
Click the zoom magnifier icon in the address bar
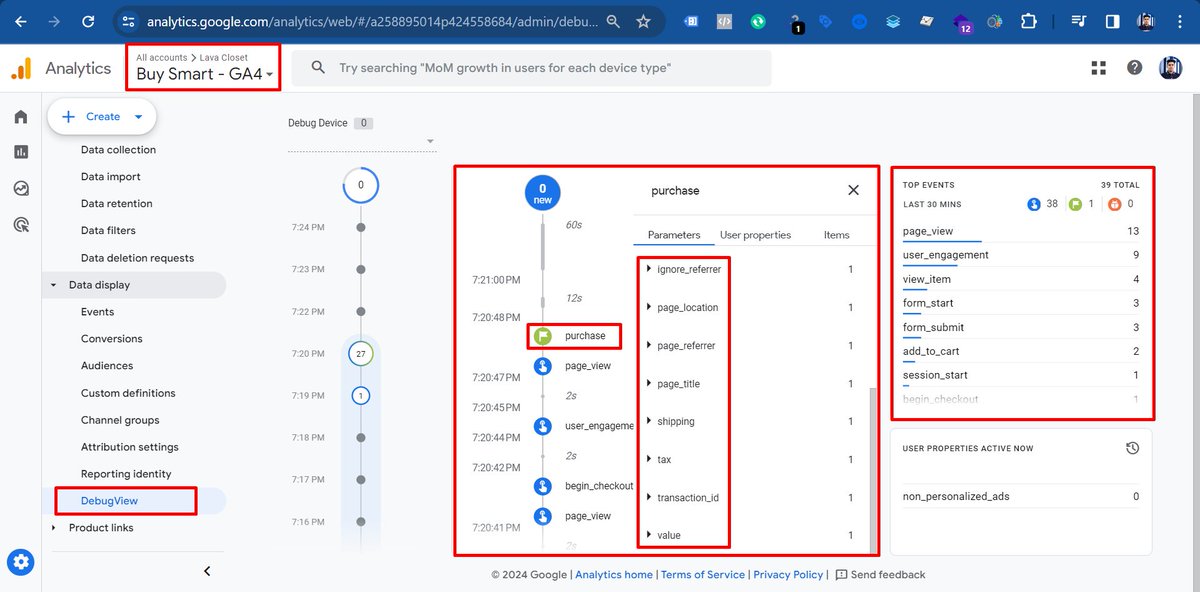click(x=614, y=21)
